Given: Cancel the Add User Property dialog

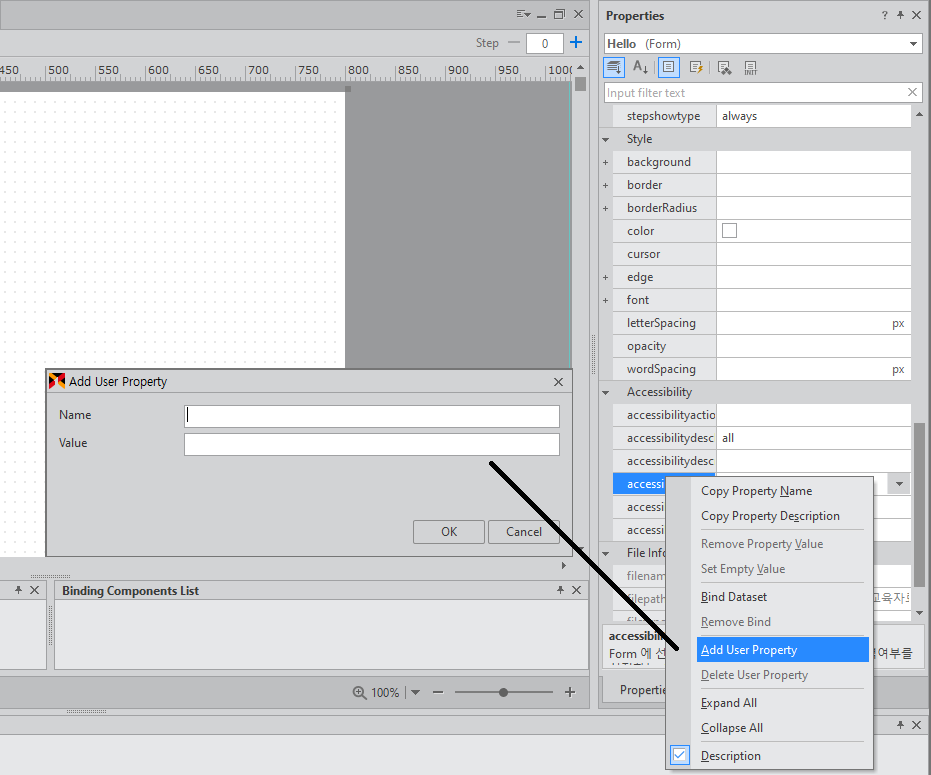Looking at the screenshot, I should coord(523,532).
